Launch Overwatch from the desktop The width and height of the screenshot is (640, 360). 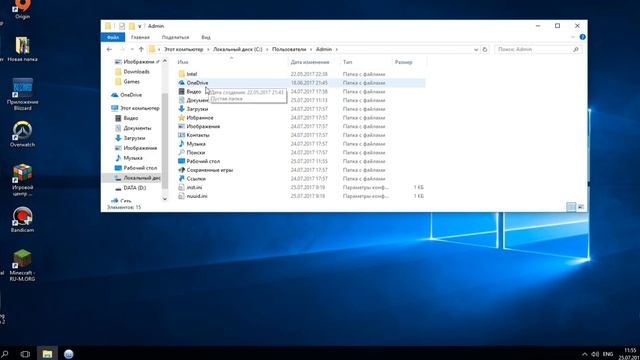pos(22,134)
